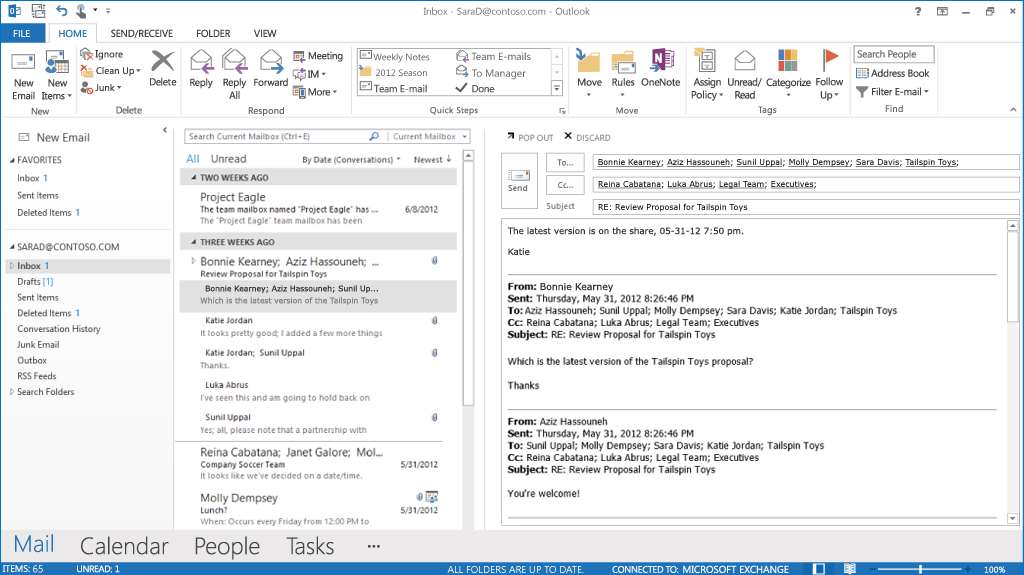The image size is (1024, 575).
Task: Toggle Newest sort order
Action: click(x=432, y=159)
